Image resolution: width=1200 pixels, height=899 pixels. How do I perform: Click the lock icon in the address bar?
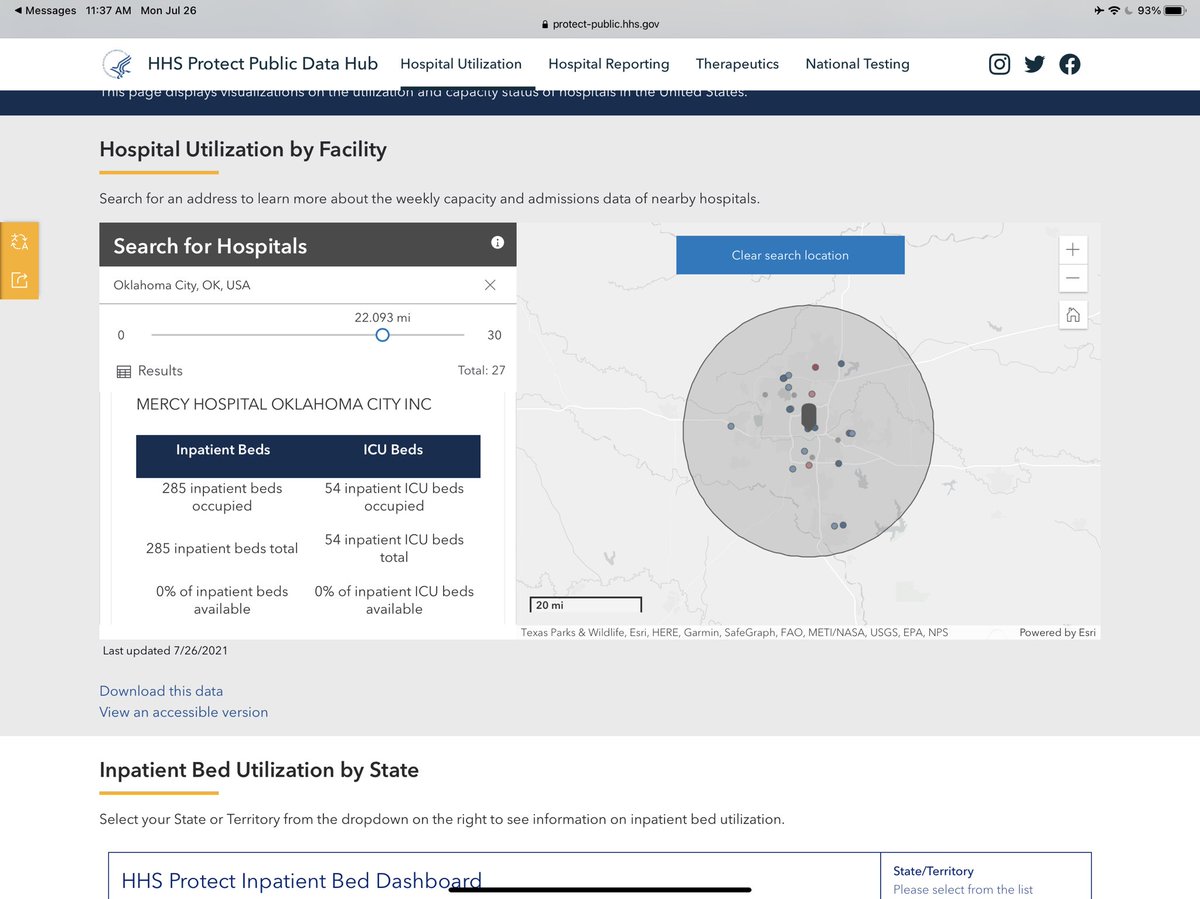(545, 24)
